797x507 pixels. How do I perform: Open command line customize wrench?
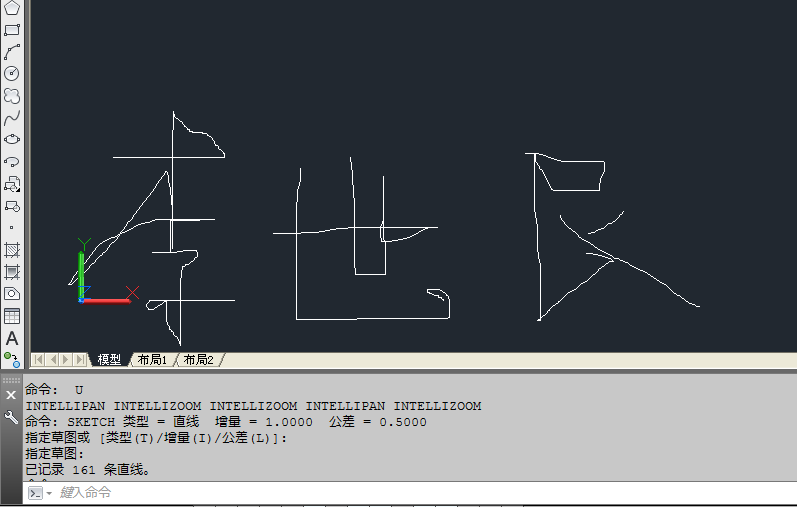pos(11,417)
